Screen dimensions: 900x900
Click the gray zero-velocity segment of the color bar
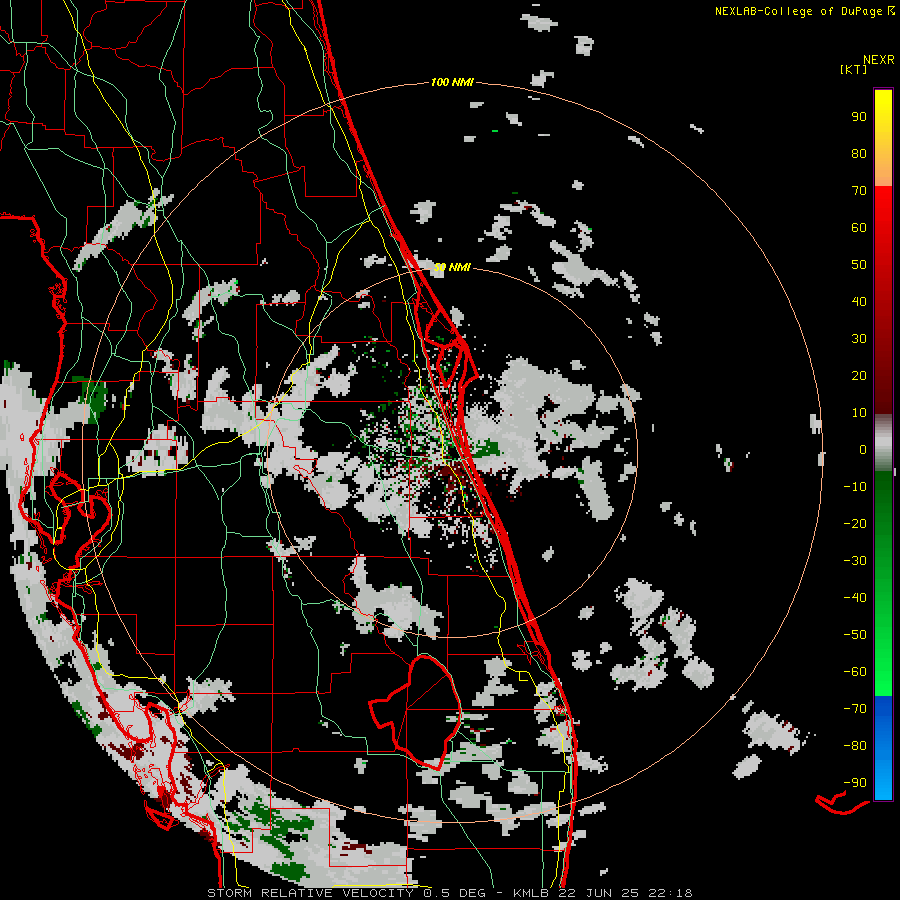(x=883, y=443)
